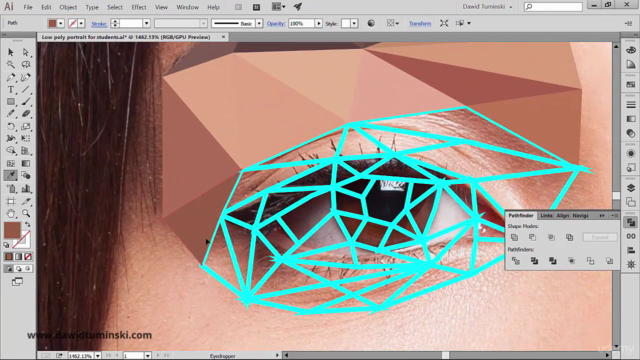The width and height of the screenshot is (640, 360).
Task: Change screen mode button at toolbar bottom
Action: [17, 282]
